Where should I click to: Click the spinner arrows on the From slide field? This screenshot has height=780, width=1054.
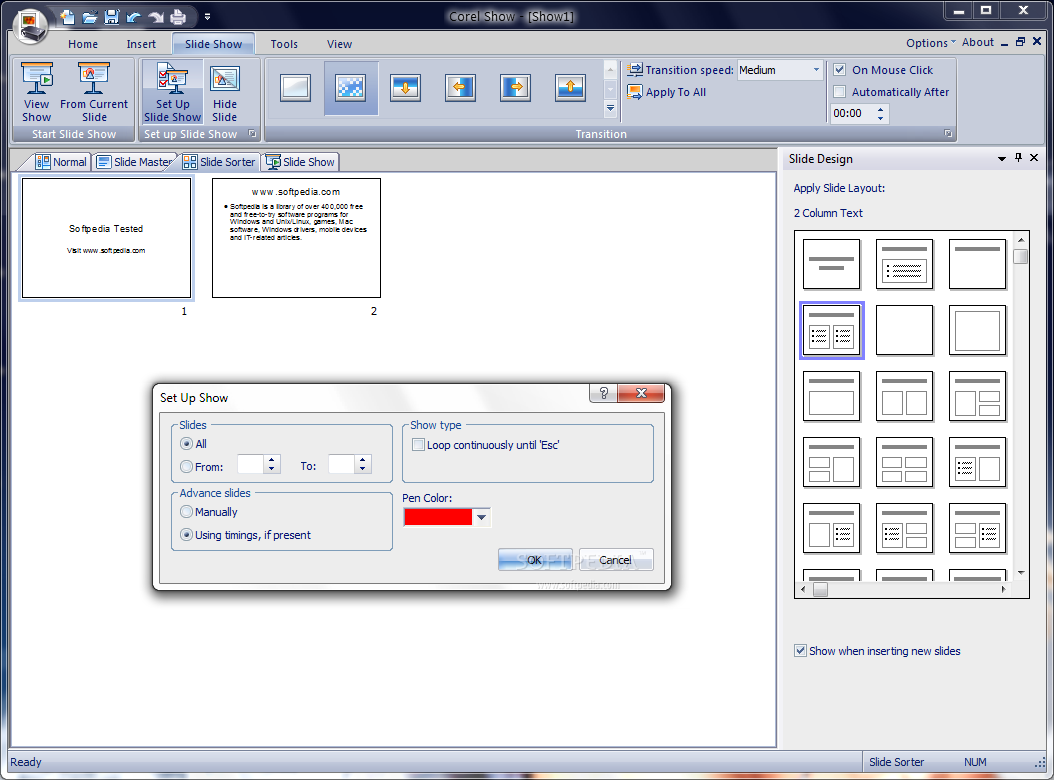272,465
